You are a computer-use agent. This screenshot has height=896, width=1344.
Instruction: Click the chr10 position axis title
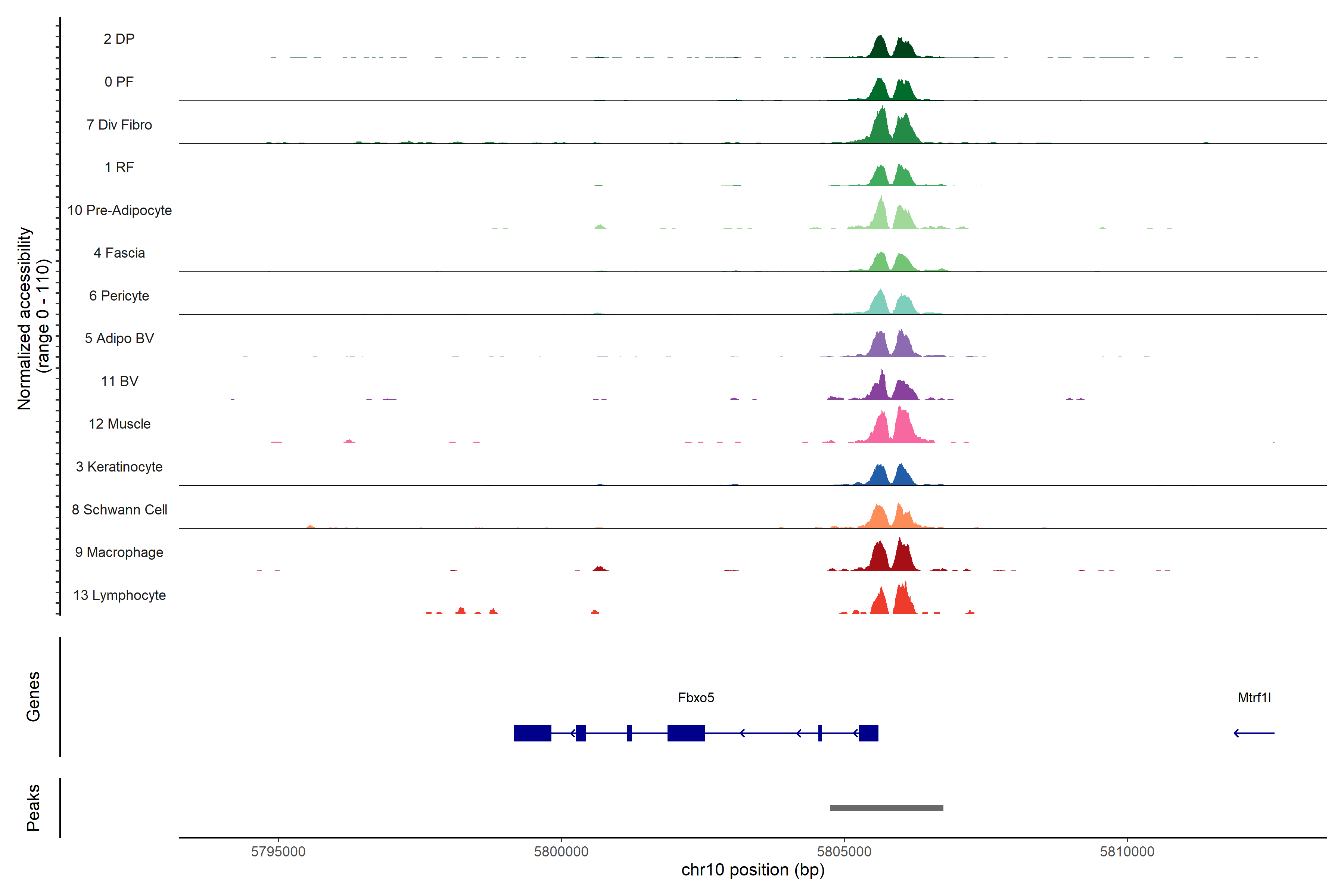tap(753, 870)
